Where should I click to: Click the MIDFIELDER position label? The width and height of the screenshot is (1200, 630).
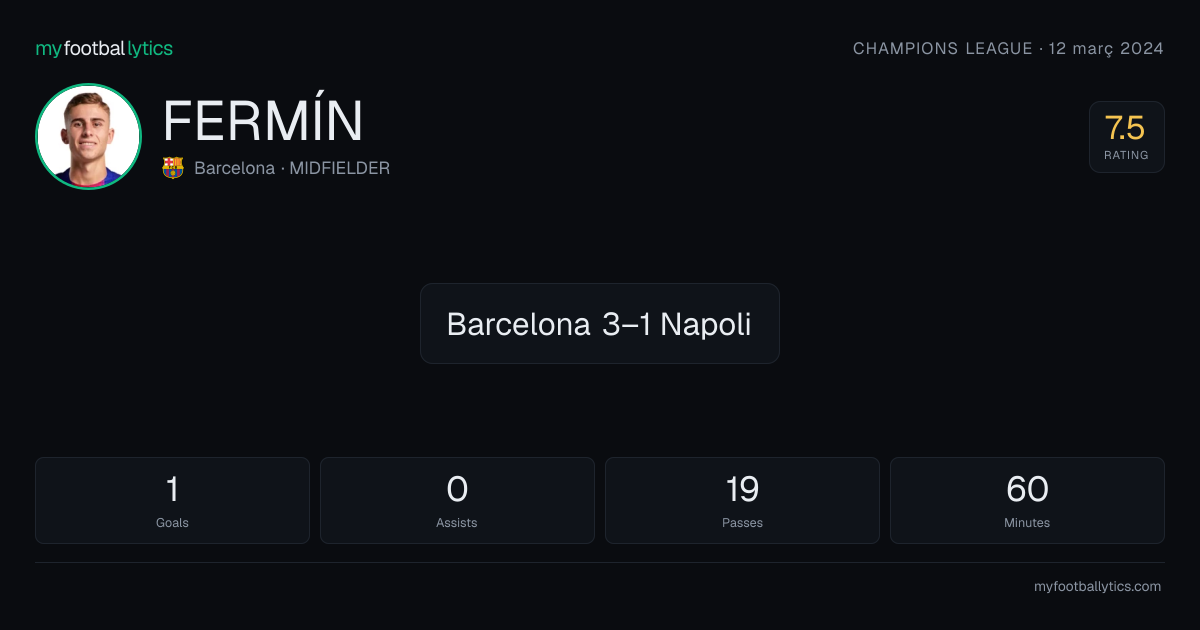[x=339, y=168]
